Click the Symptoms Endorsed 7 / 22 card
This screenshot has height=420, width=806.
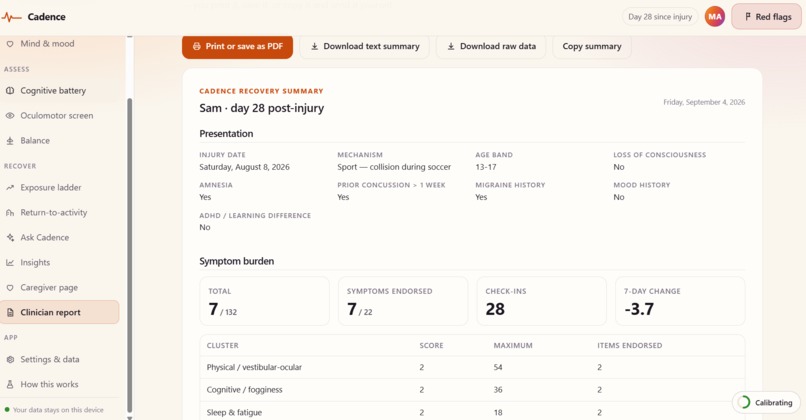click(x=403, y=301)
